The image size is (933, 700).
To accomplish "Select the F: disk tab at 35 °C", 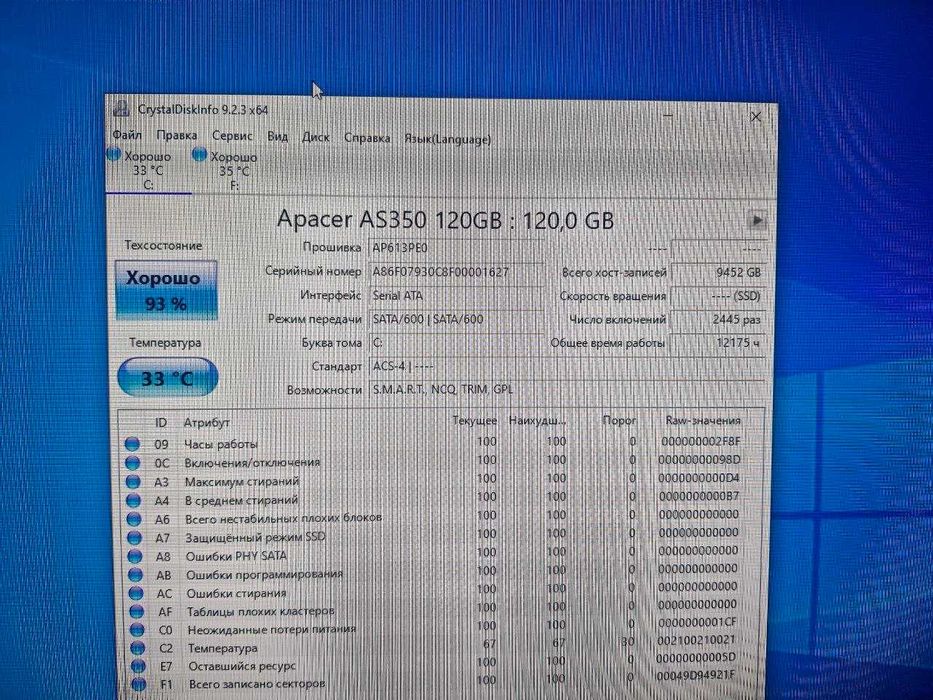I will 234,171.
